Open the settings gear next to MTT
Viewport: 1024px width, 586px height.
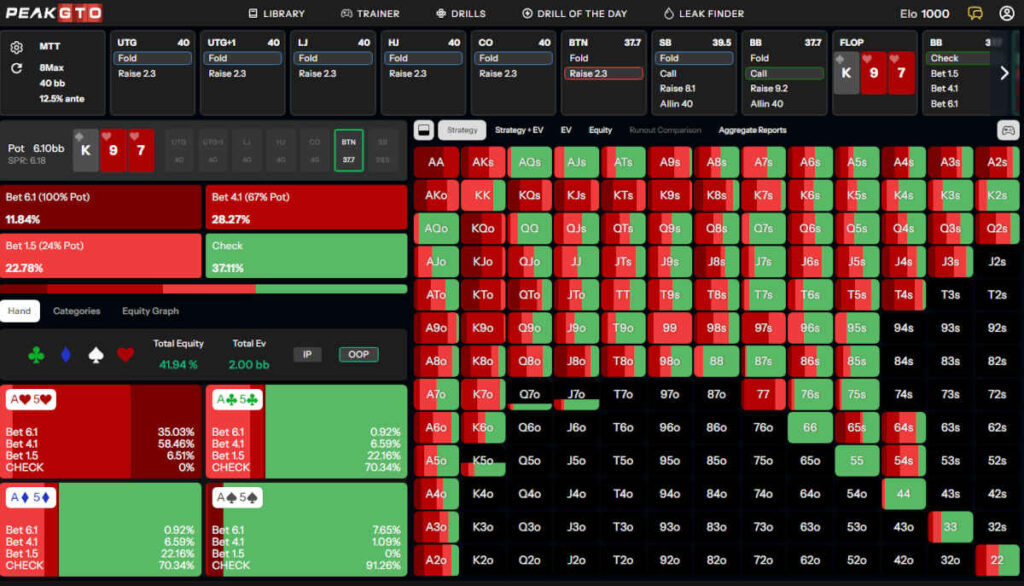(16, 48)
